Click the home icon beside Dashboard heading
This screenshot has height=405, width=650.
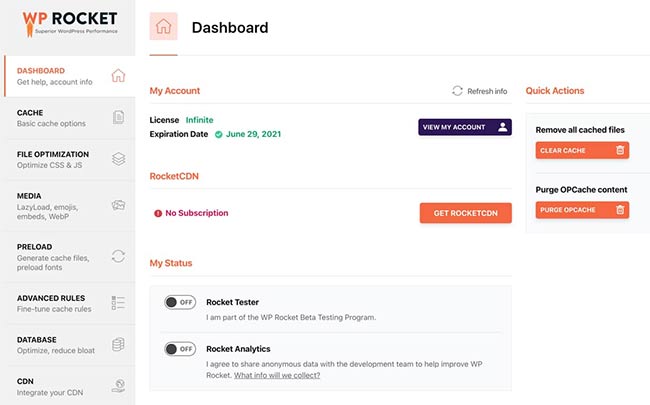click(x=163, y=28)
